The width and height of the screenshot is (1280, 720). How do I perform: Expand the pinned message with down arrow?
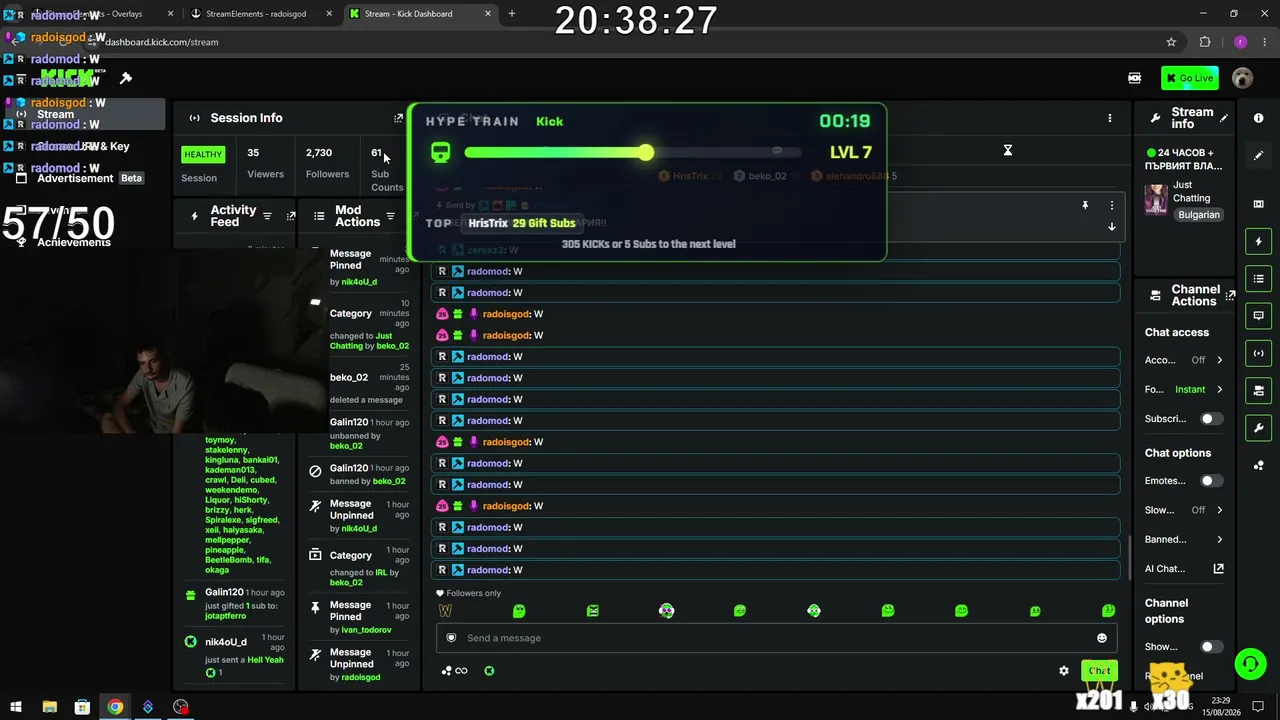(x=1111, y=226)
